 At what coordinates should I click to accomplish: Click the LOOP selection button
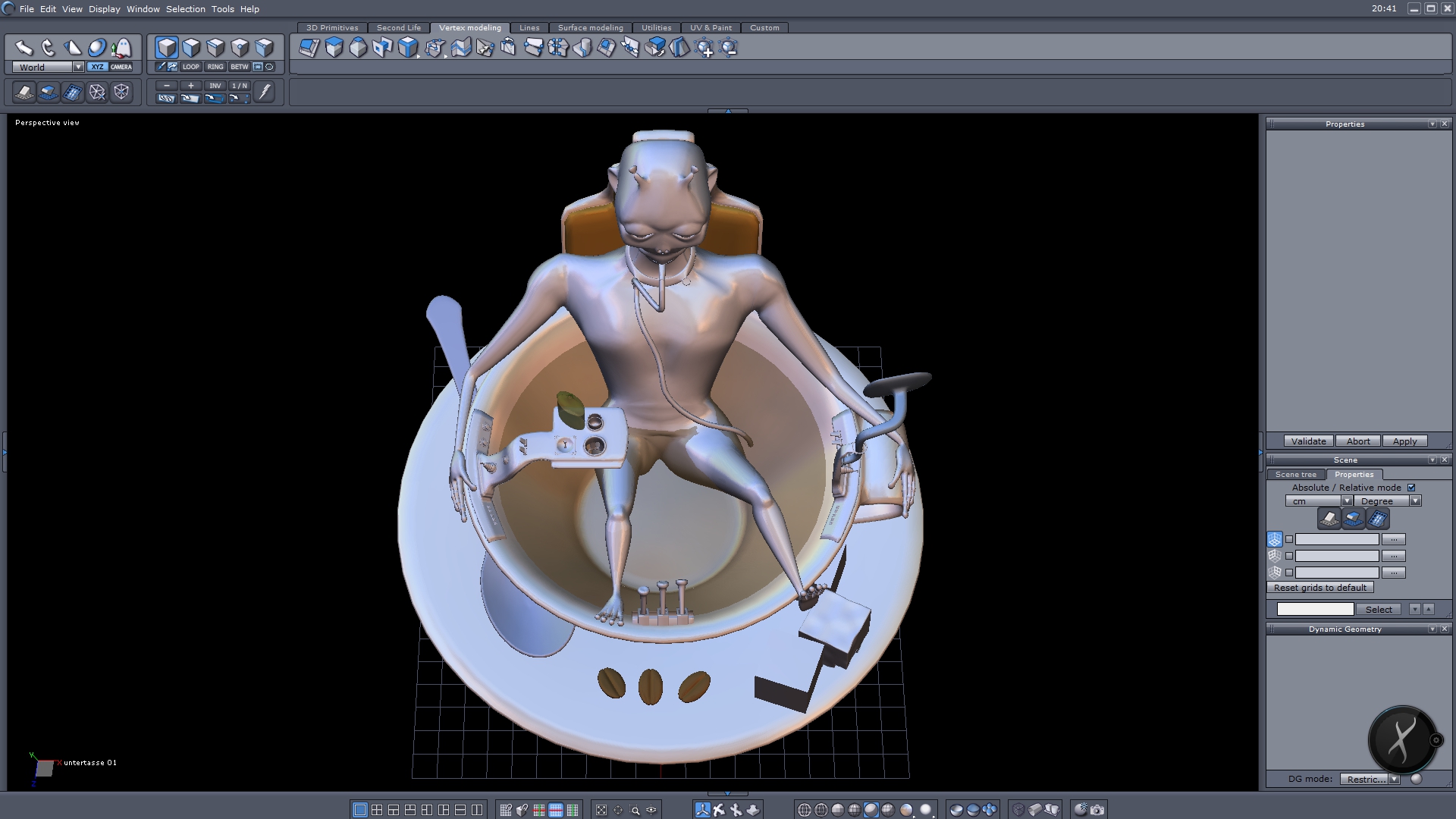(x=191, y=67)
